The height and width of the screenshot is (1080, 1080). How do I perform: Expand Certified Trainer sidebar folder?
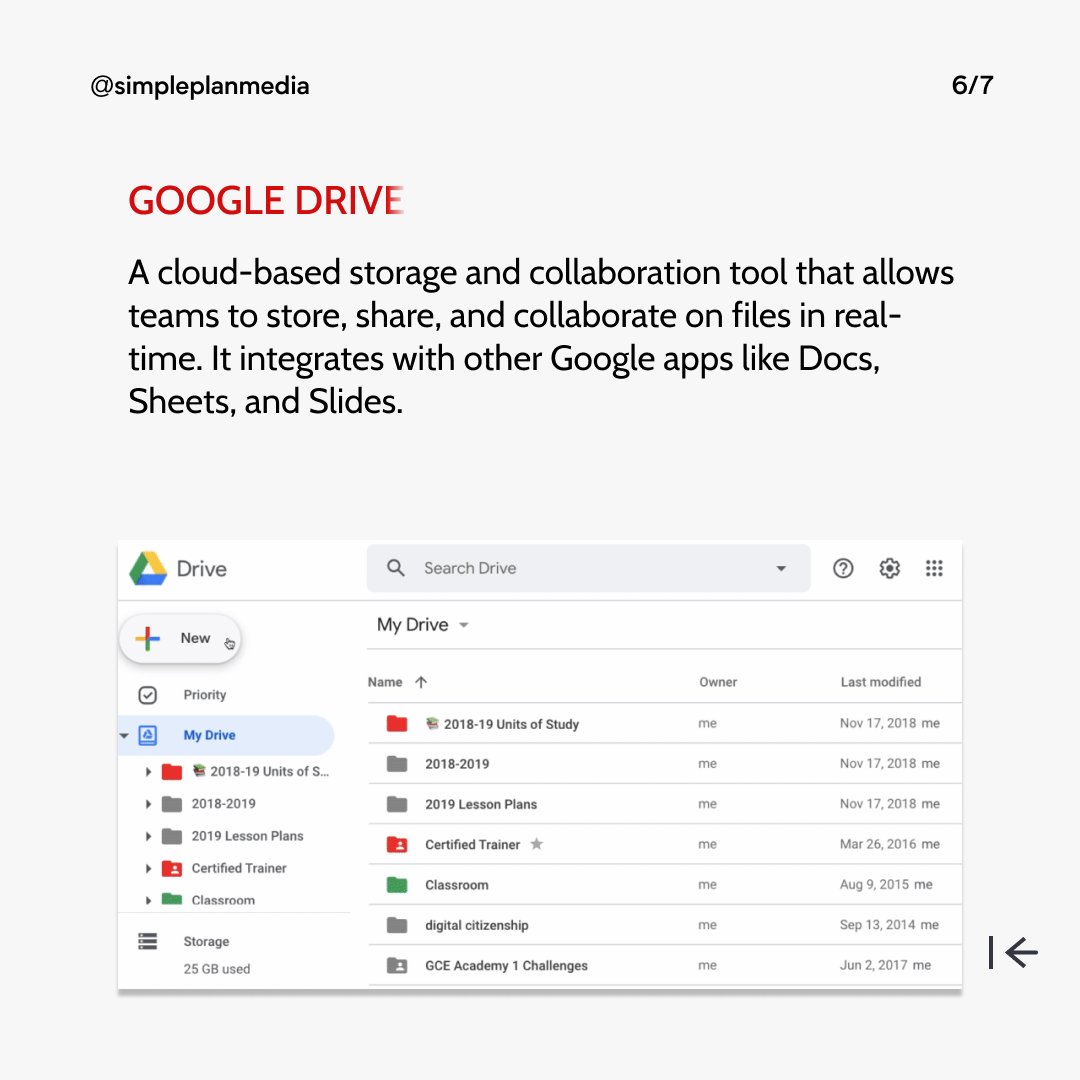click(x=148, y=869)
